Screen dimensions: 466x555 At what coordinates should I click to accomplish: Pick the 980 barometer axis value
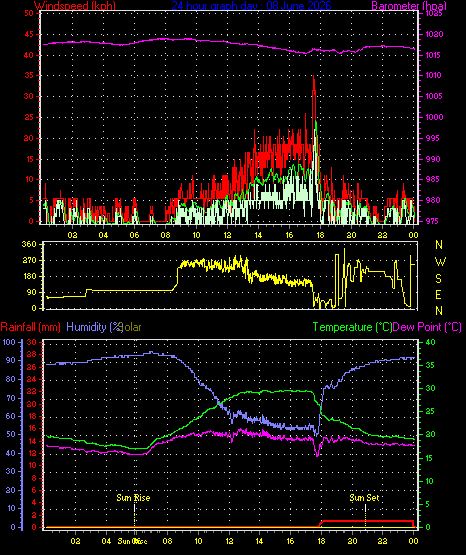433,200
